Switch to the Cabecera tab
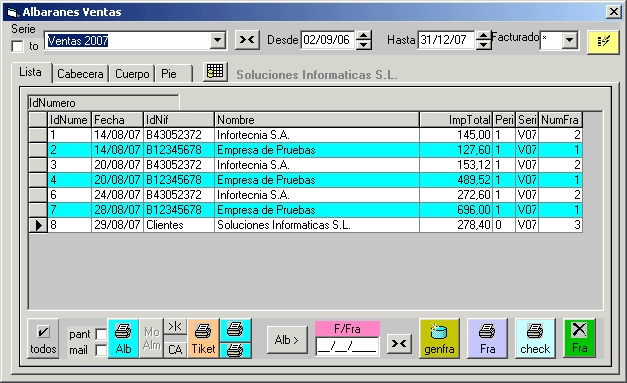The width and height of the screenshot is (627, 383). click(x=80, y=74)
